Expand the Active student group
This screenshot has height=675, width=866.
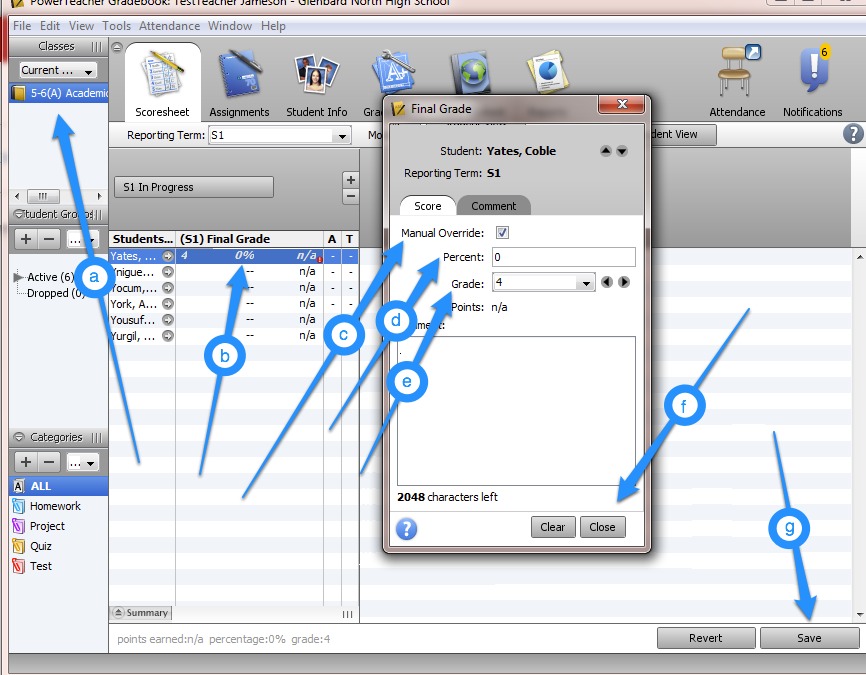pos(18,277)
